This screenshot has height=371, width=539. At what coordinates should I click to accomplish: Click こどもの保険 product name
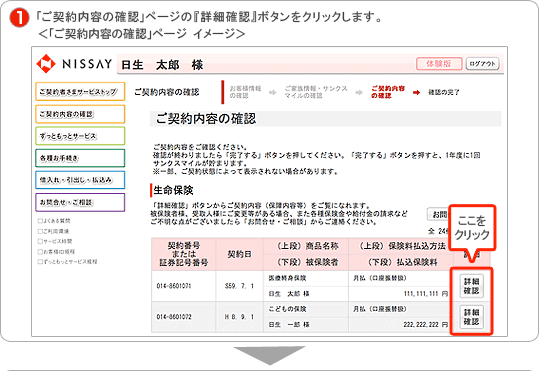tap(287, 309)
